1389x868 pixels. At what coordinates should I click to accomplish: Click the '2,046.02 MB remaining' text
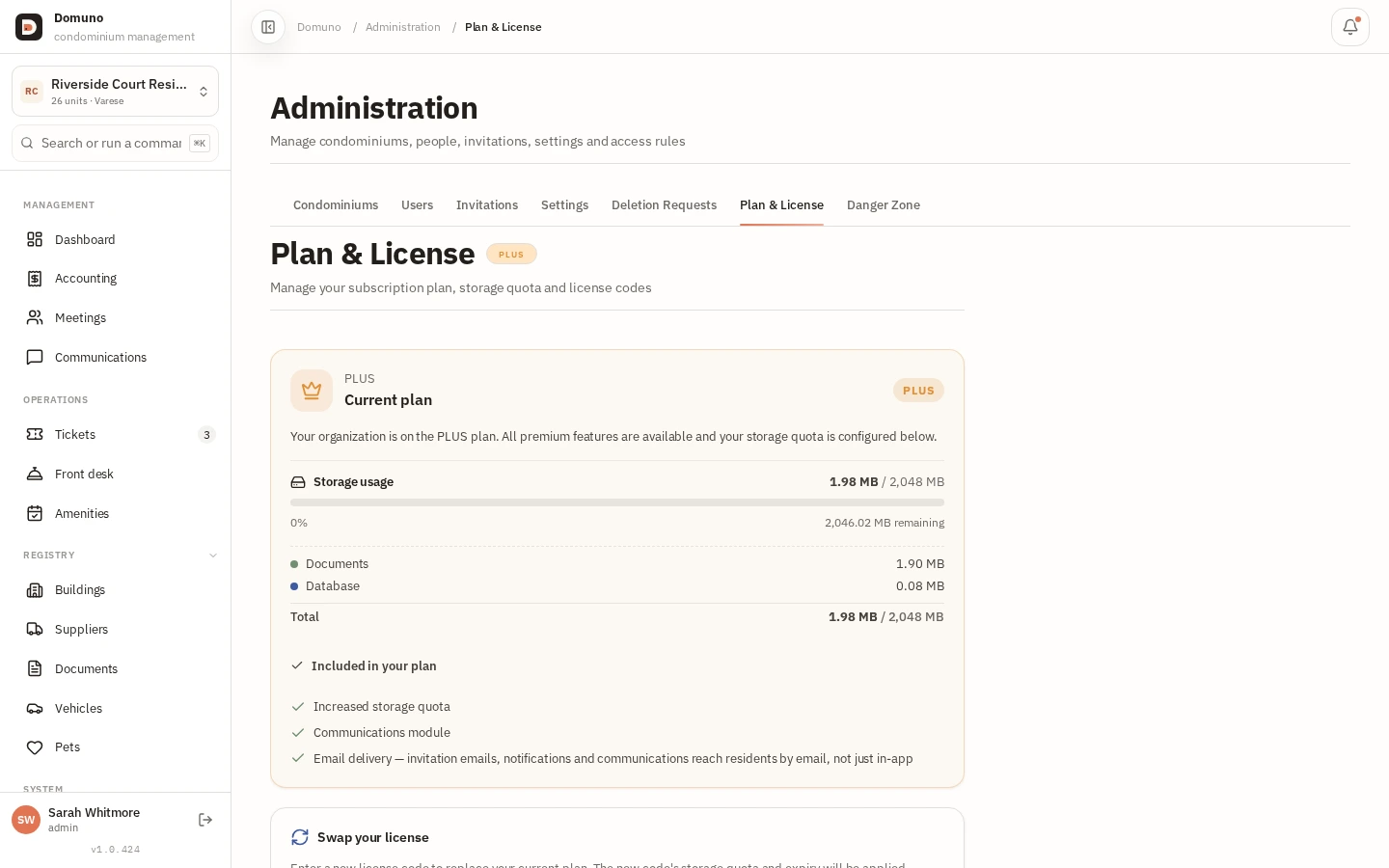pyautogui.click(x=885, y=523)
